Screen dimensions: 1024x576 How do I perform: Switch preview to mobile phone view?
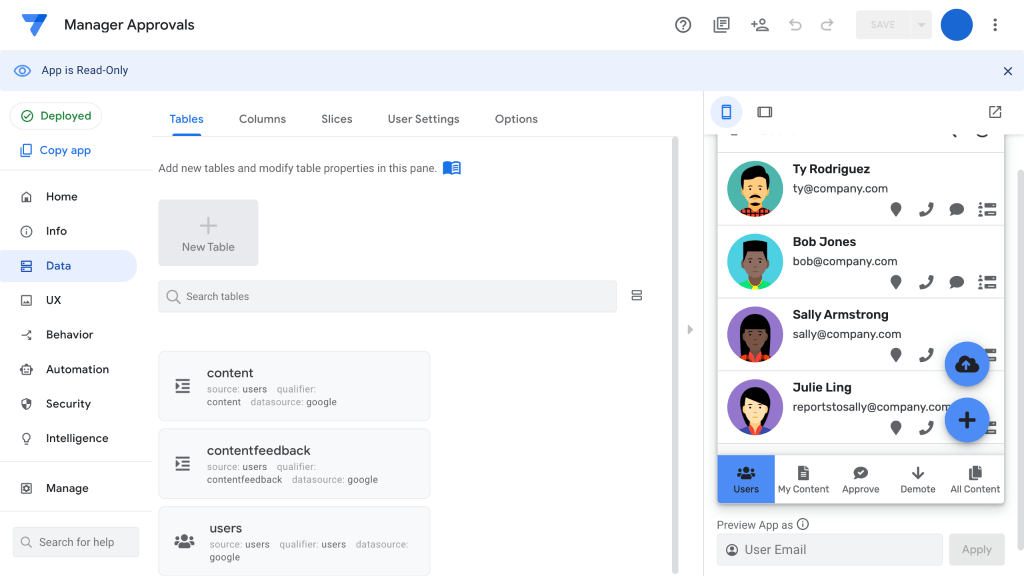tap(727, 112)
